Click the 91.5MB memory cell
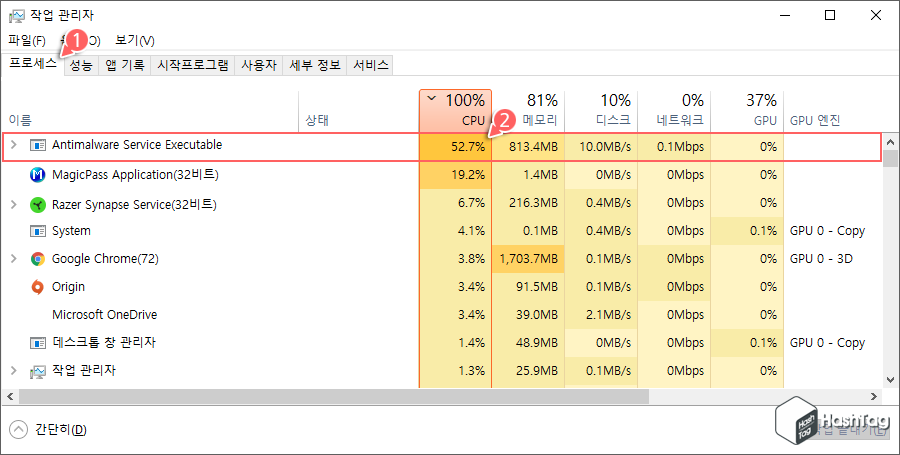 [x=528, y=287]
